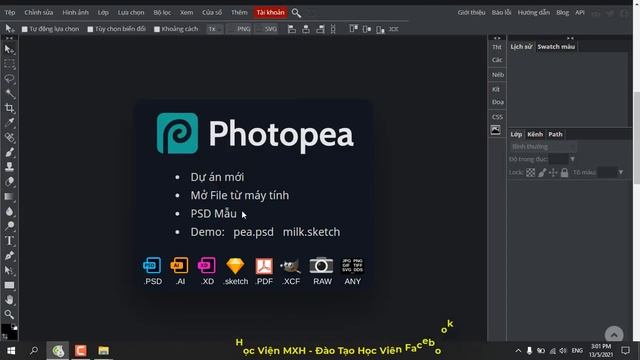The height and width of the screenshot is (360, 640).
Task: Select the Clone Stamp tool
Action: click(x=9, y=167)
